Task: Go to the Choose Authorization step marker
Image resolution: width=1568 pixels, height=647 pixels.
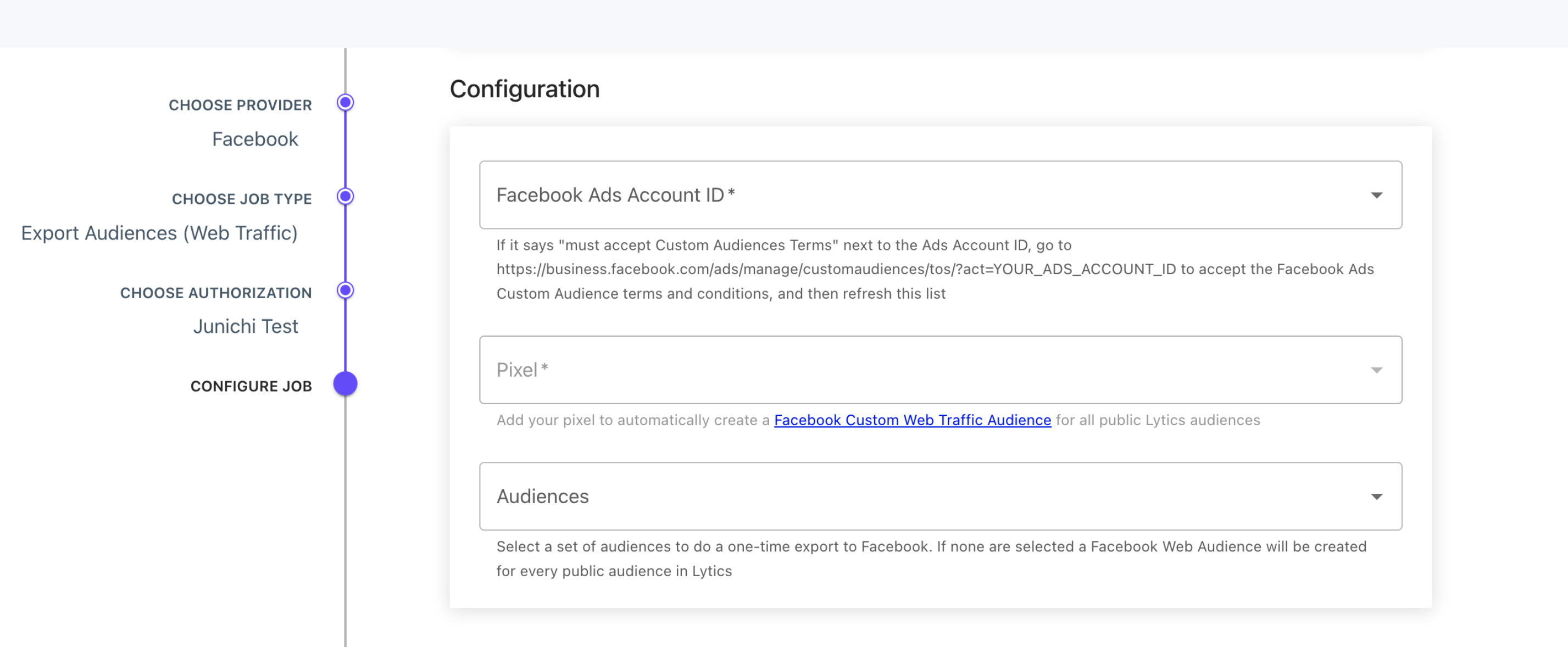Action: 345,291
